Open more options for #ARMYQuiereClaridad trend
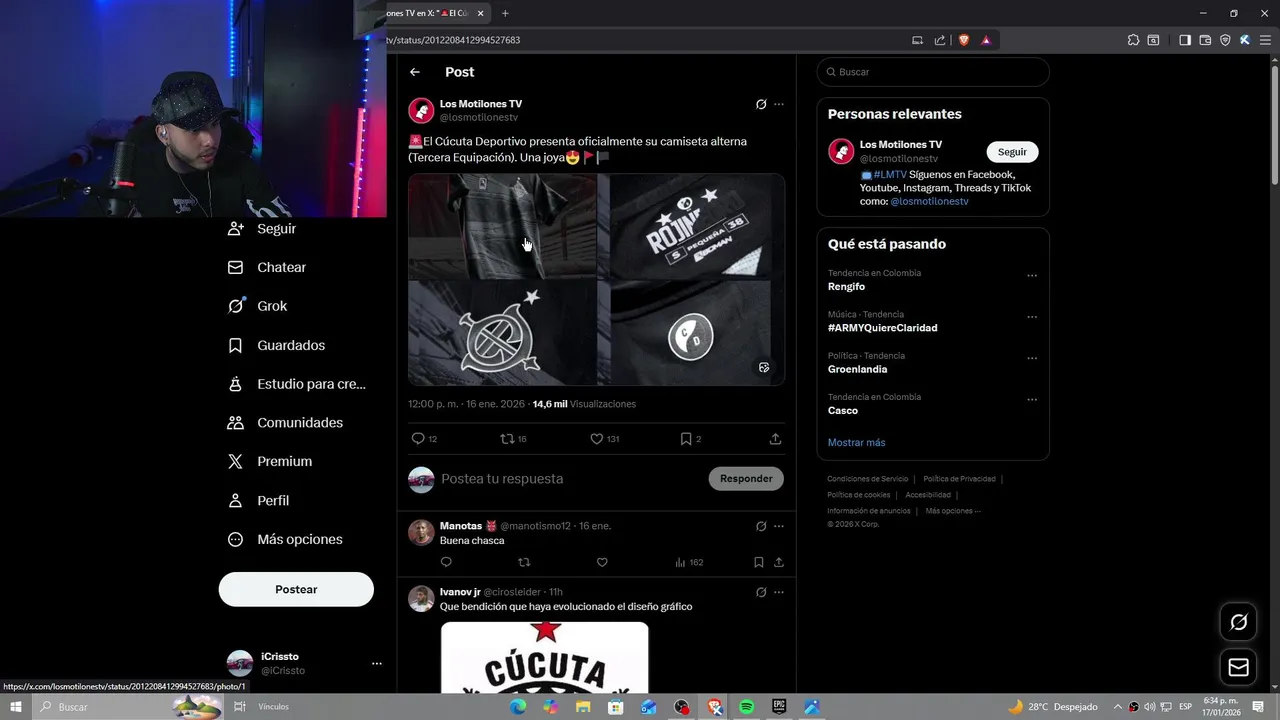 [1032, 317]
